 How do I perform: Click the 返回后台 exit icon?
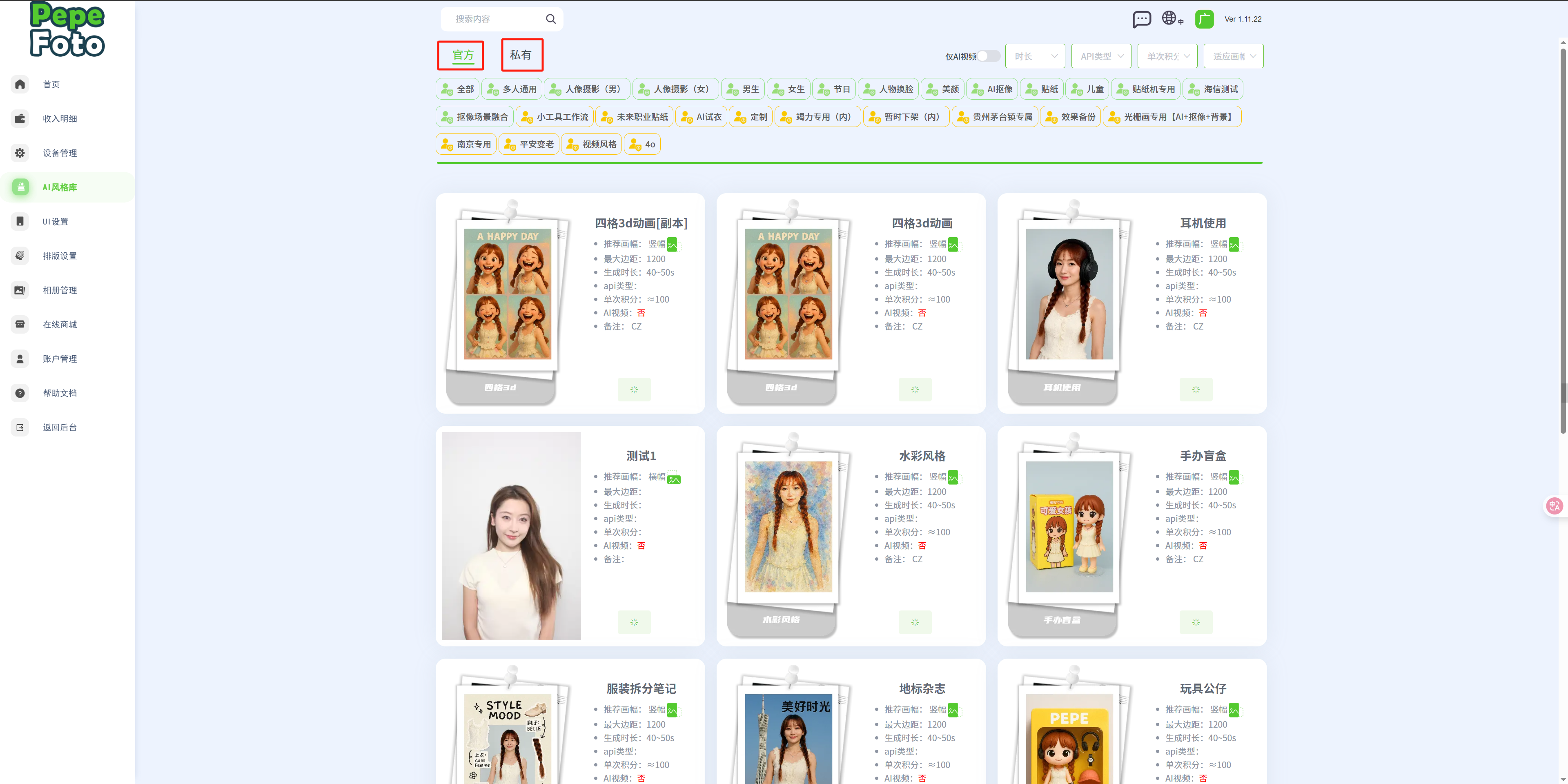point(20,427)
